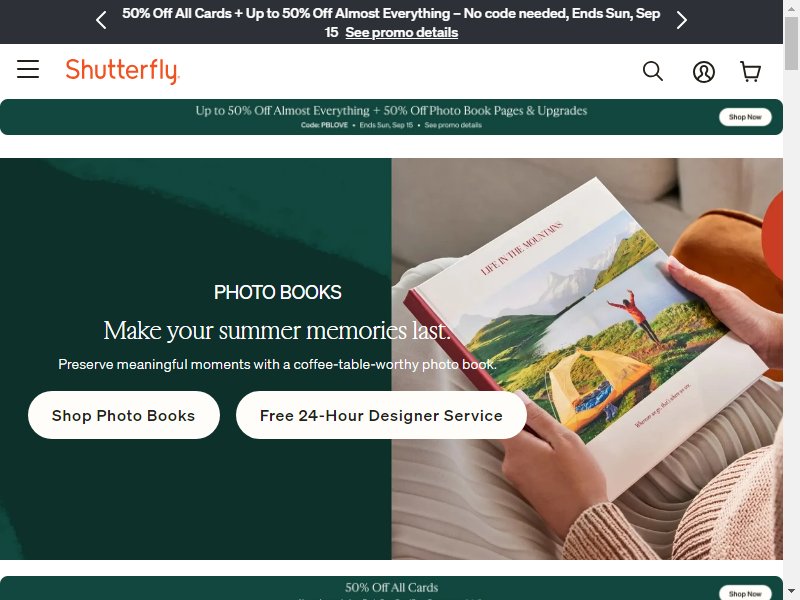Click the vertical scrollbar thumb
The width and height of the screenshot is (800, 600).
pyautogui.click(x=791, y=44)
